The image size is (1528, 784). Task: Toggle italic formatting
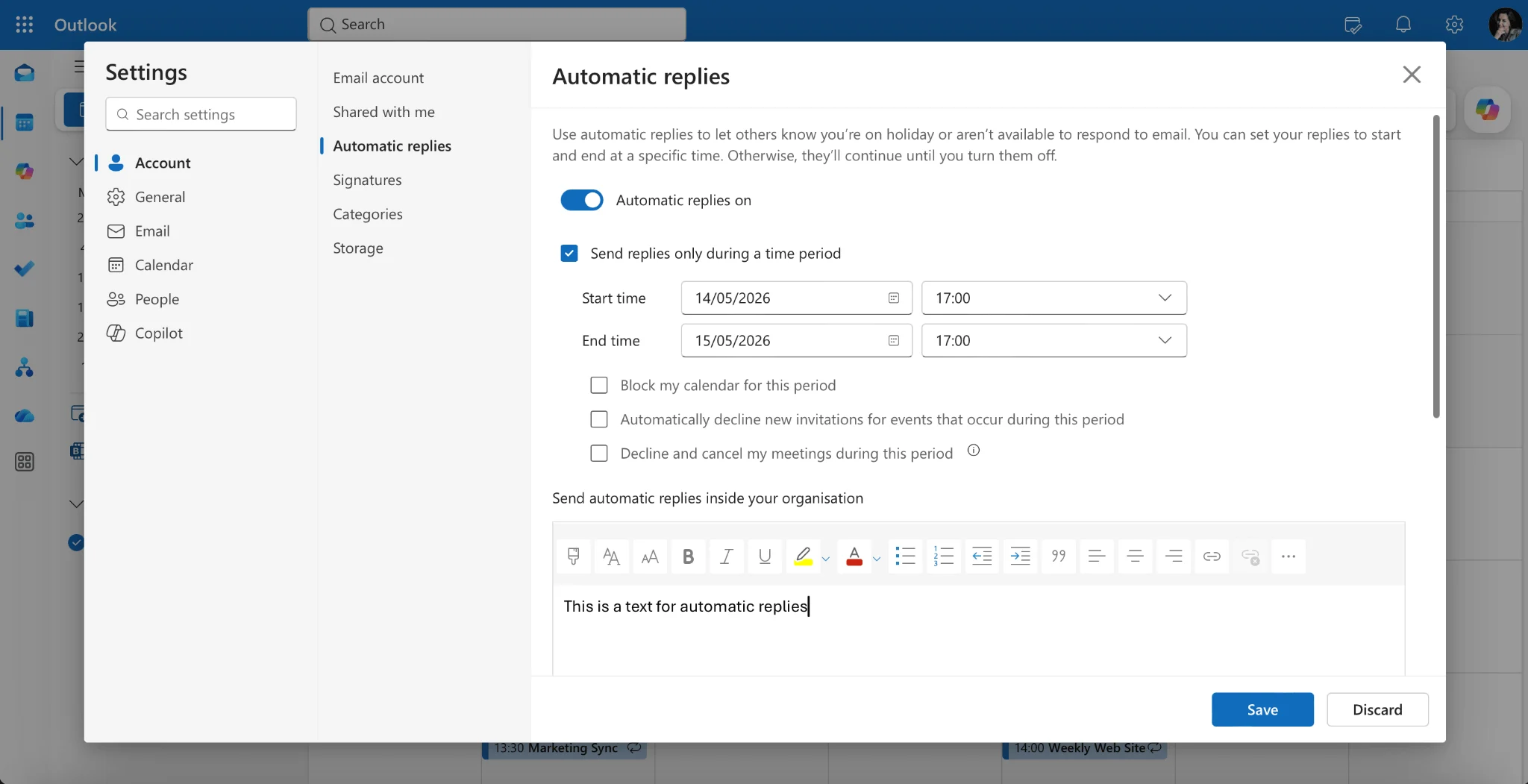727,556
